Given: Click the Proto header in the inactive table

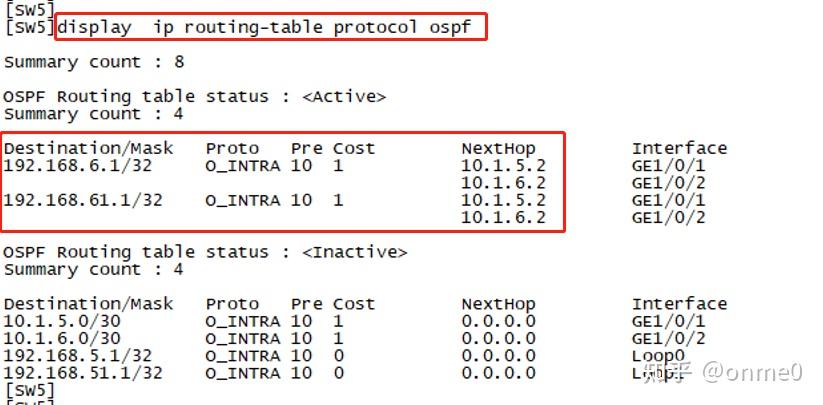Looking at the screenshot, I should (232, 304).
